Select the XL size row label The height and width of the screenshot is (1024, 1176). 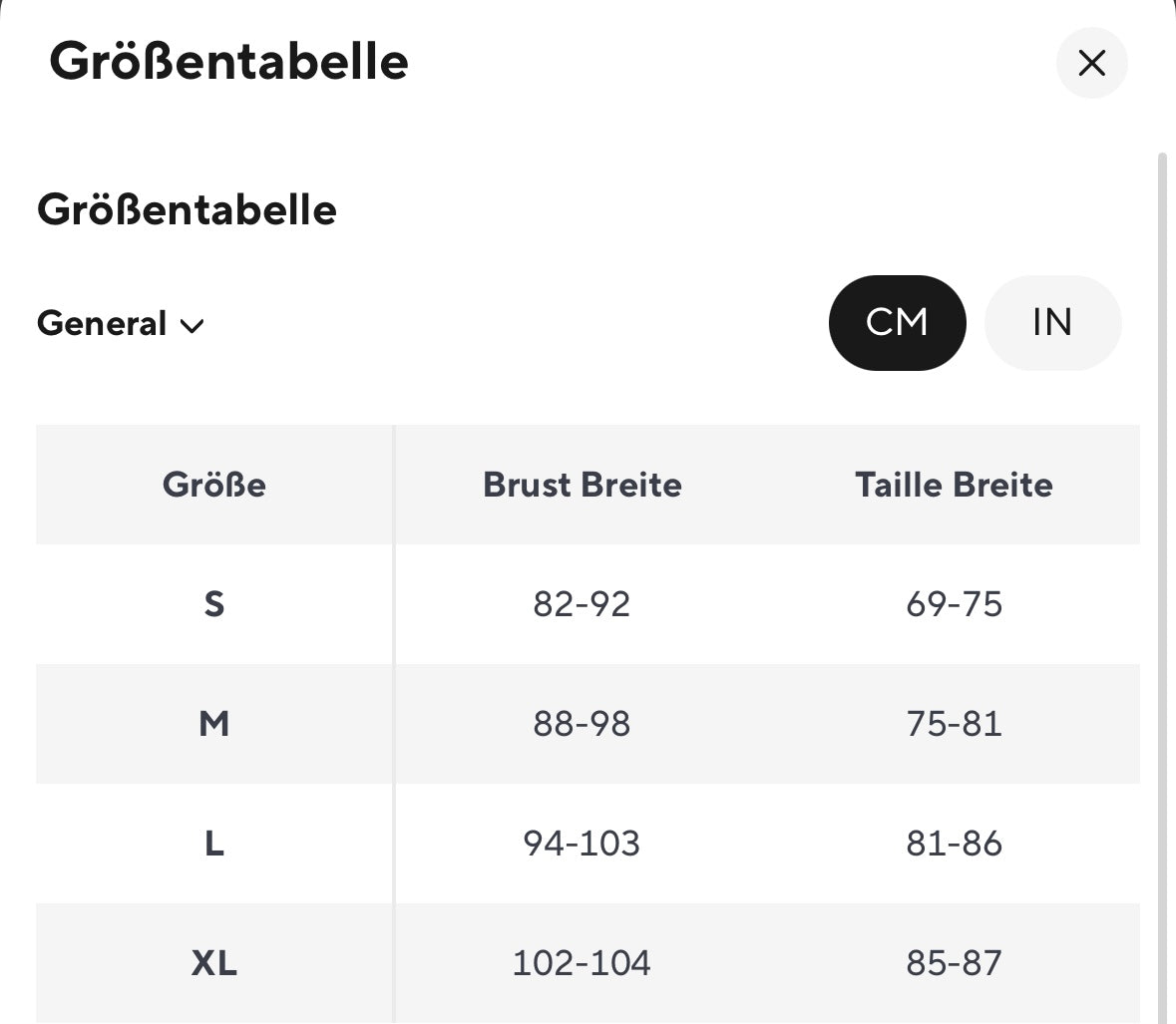214,963
